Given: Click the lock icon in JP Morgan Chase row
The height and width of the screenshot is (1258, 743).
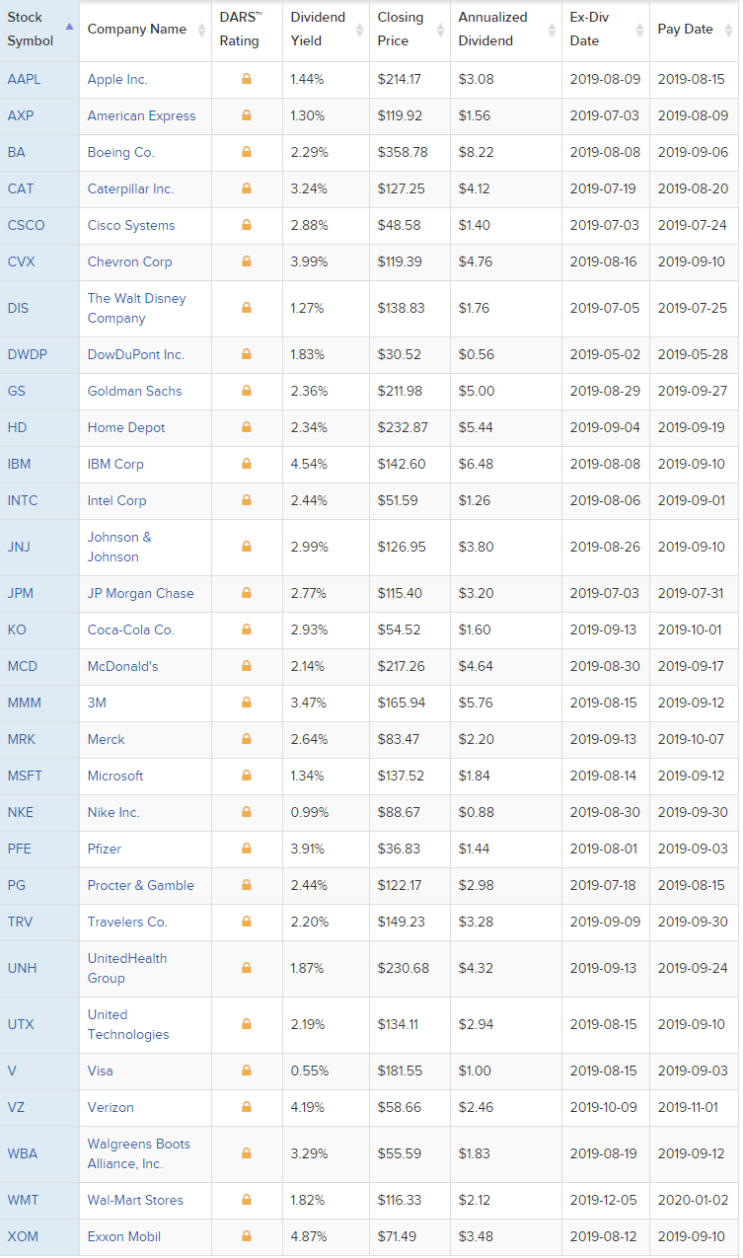Looking at the screenshot, I should pyautogui.click(x=247, y=593).
